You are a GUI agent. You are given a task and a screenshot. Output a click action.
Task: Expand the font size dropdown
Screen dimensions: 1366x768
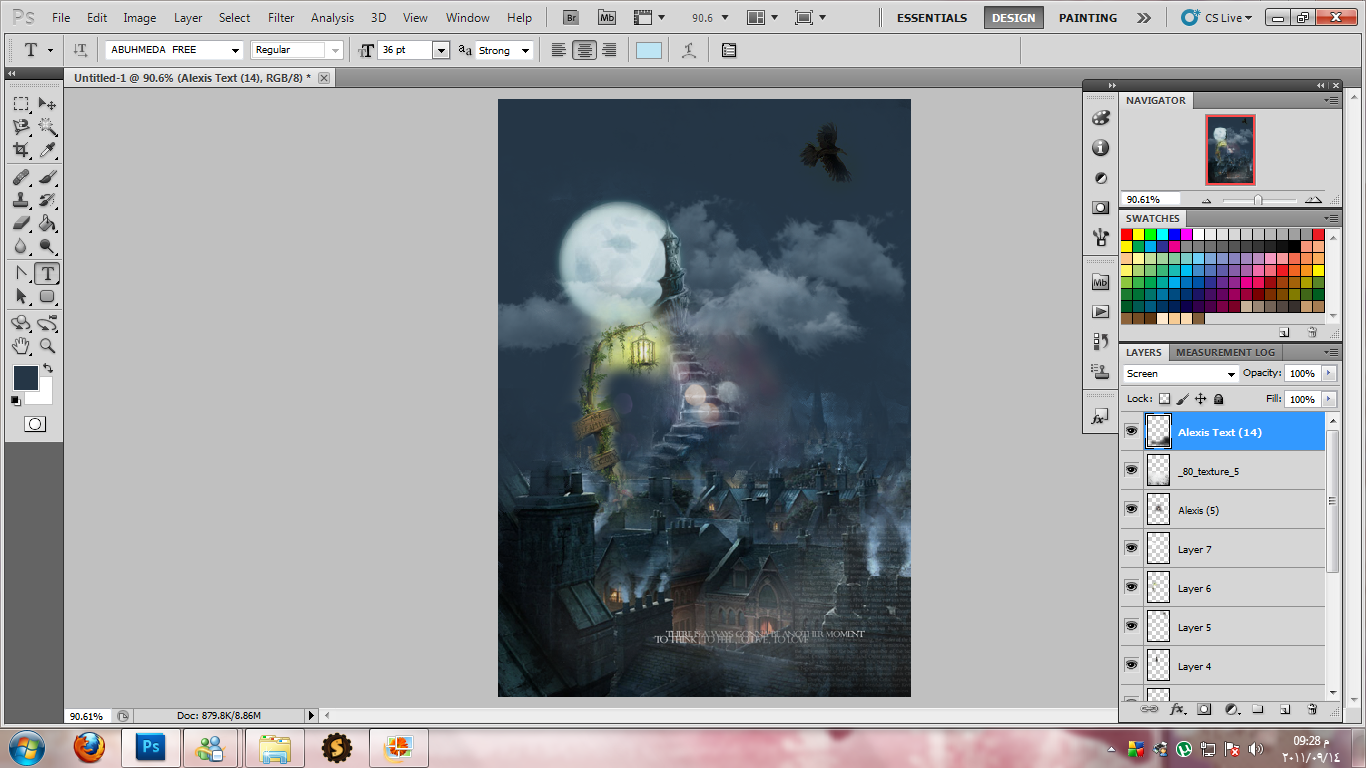(x=440, y=50)
